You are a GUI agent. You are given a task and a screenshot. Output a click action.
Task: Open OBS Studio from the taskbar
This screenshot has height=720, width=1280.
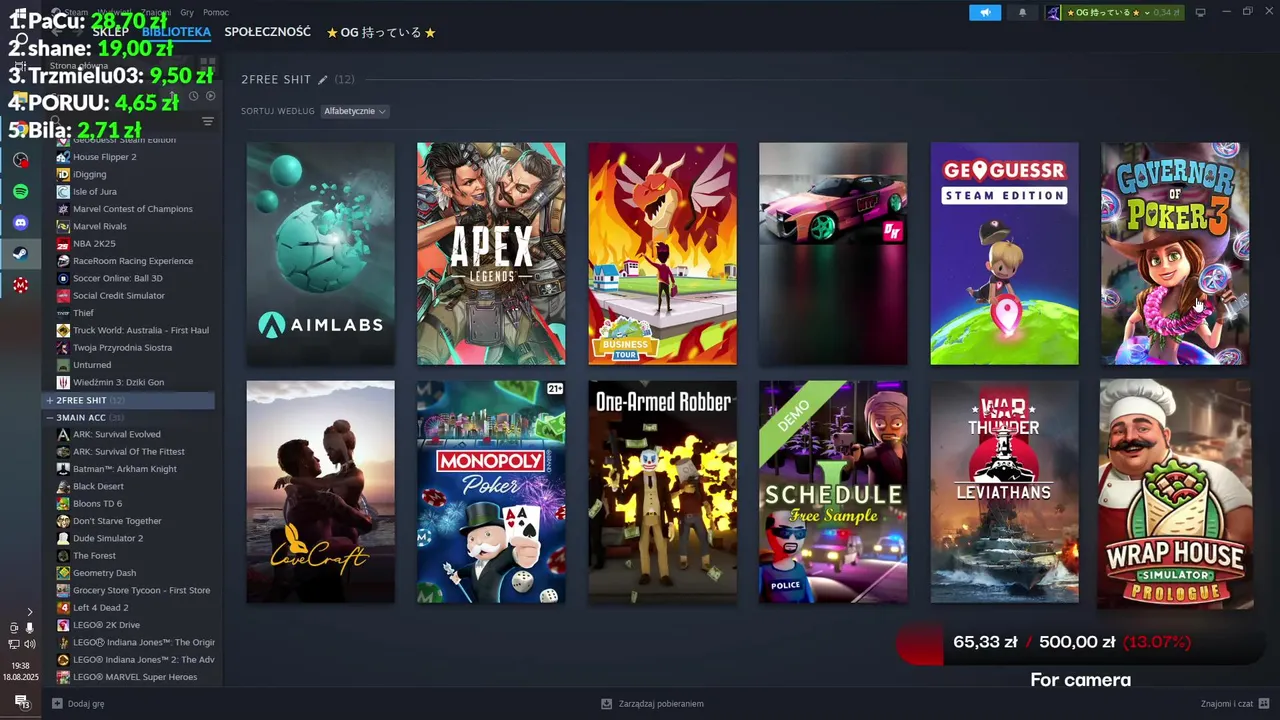tap(20, 159)
